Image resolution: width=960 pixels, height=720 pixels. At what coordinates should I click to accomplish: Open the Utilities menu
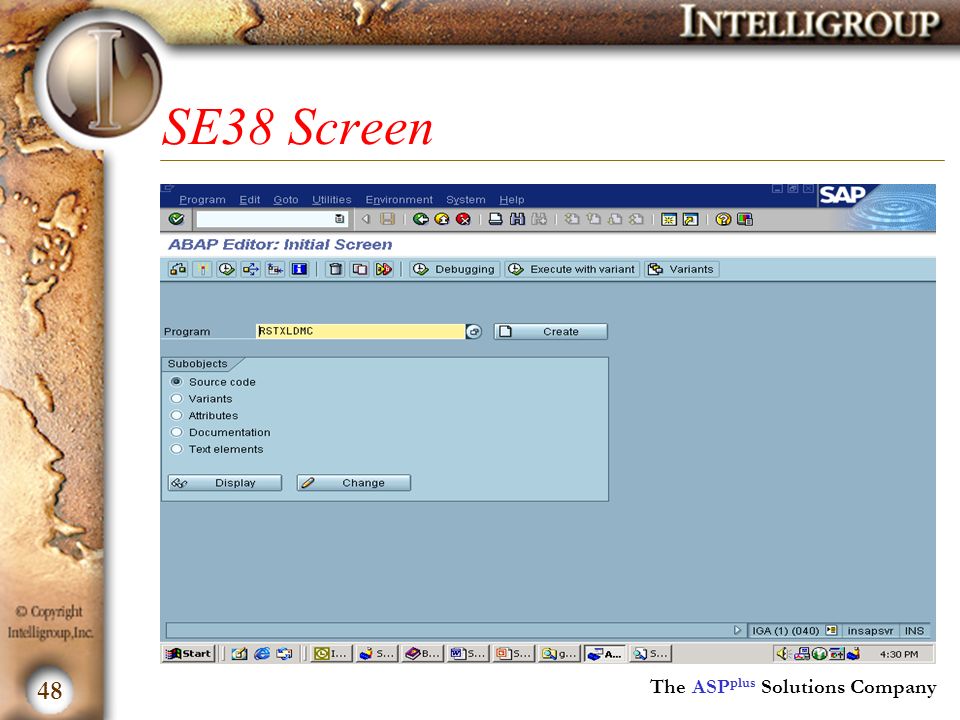click(332, 200)
